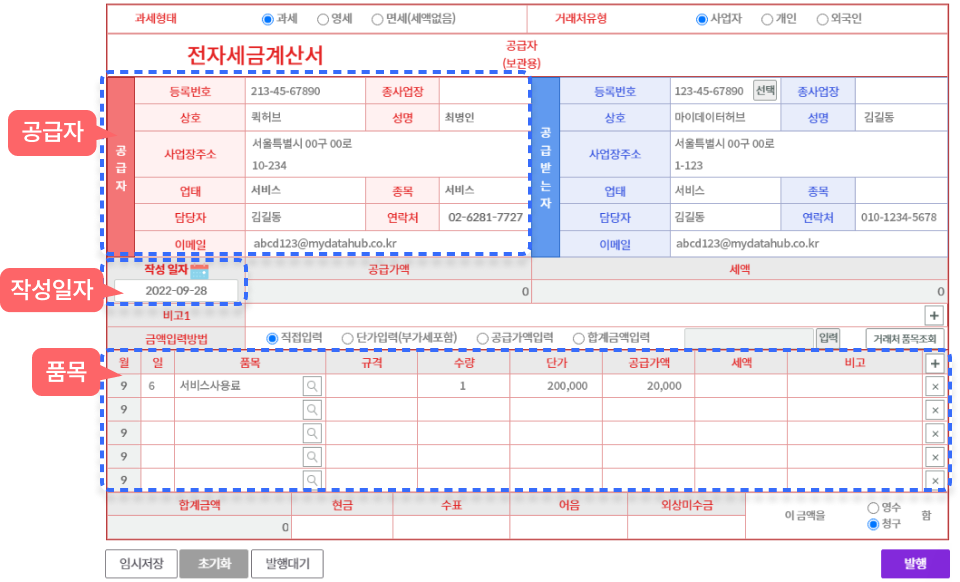The height and width of the screenshot is (582, 960).
Task: Reset the form with 초기화
Action: pyautogui.click(x=214, y=564)
